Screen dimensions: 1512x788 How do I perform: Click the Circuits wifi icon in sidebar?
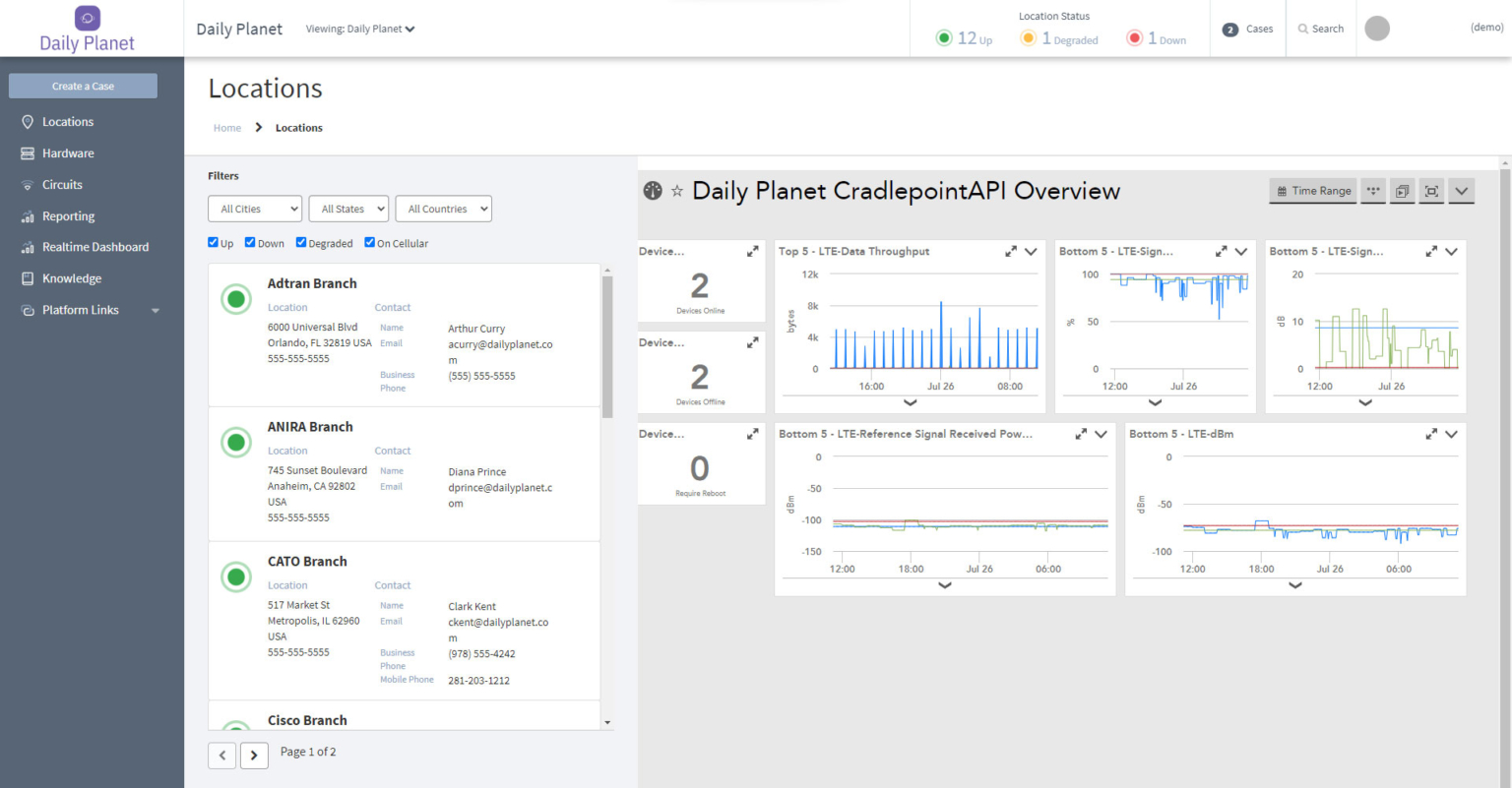click(x=28, y=185)
